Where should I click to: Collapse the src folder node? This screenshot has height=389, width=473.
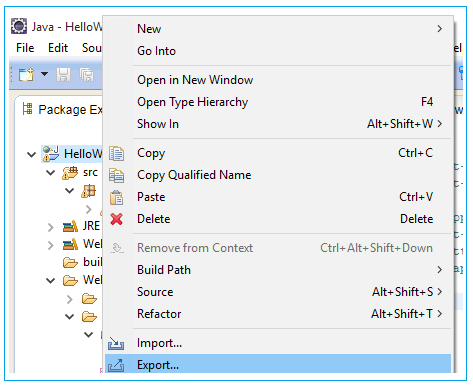pyautogui.click(x=51, y=173)
